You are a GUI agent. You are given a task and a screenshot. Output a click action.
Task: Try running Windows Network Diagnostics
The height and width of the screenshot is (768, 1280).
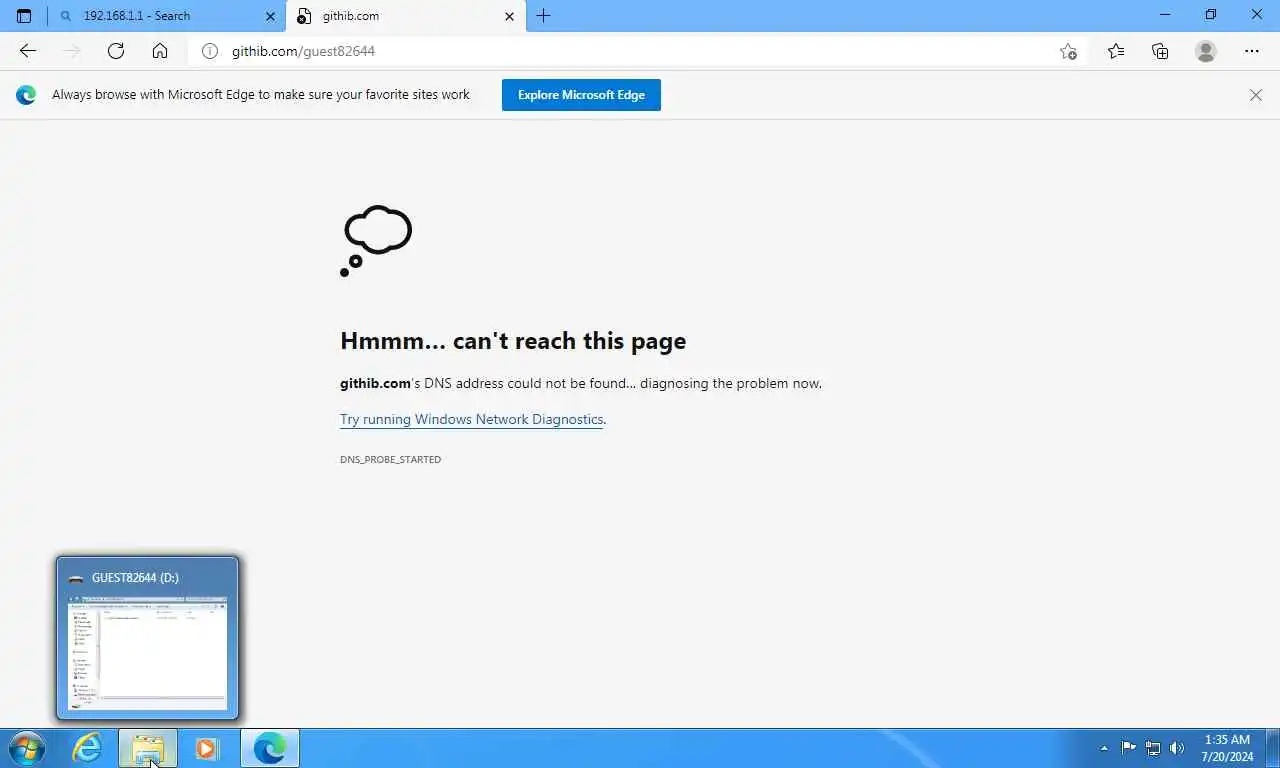(472, 419)
